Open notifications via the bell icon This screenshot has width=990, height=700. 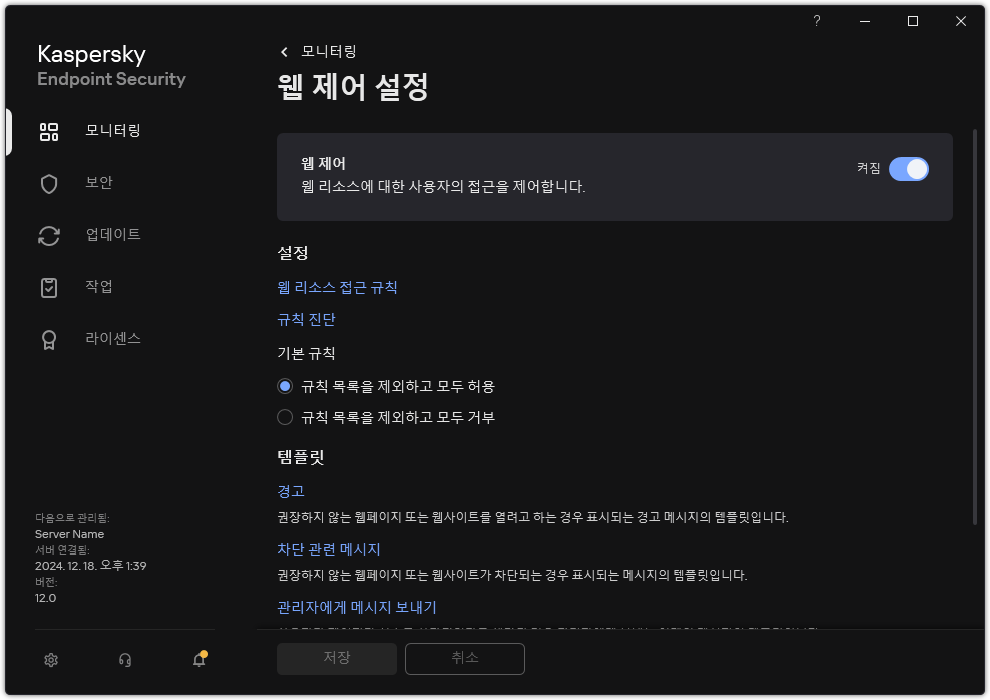[x=198, y=660]
